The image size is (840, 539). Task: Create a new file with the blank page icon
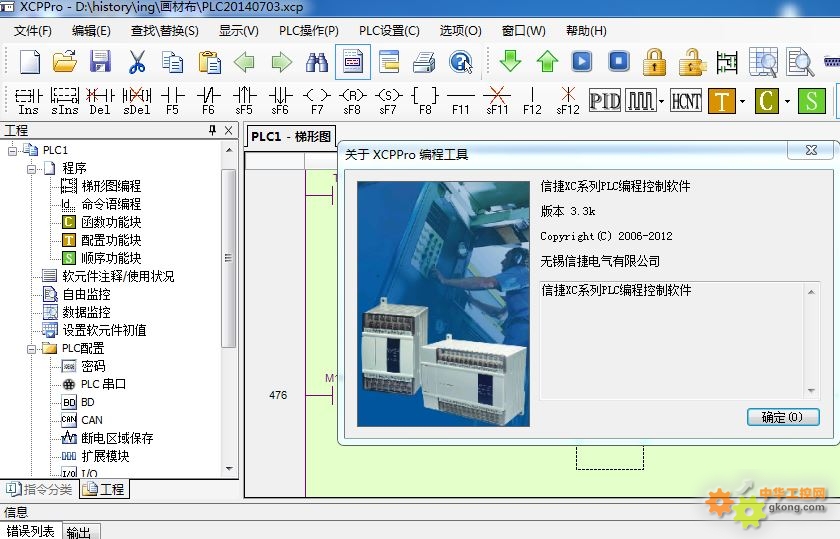pyautogui.click(x=30, y=62)
